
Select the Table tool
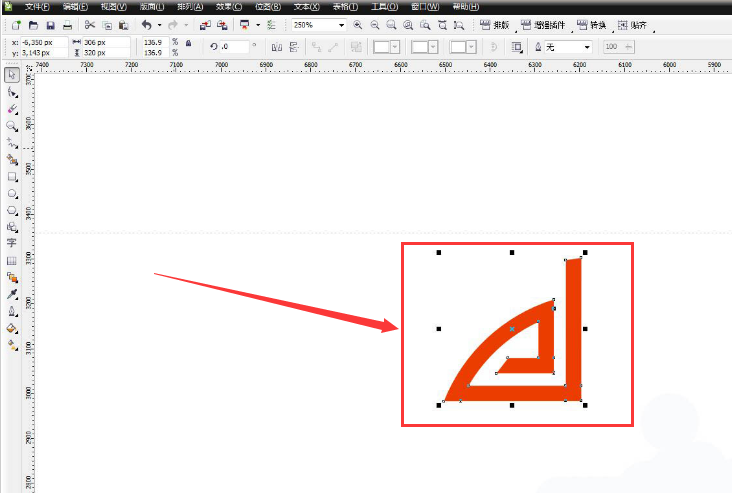(x=12, y=261)
